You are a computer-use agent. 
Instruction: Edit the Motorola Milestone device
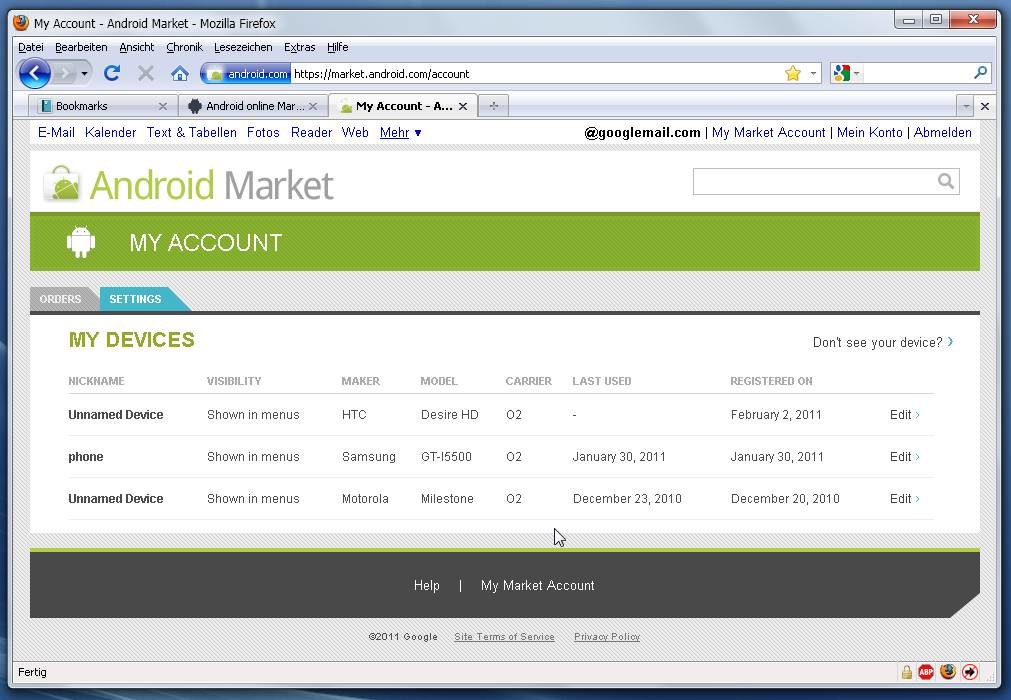tap(905, 498)
